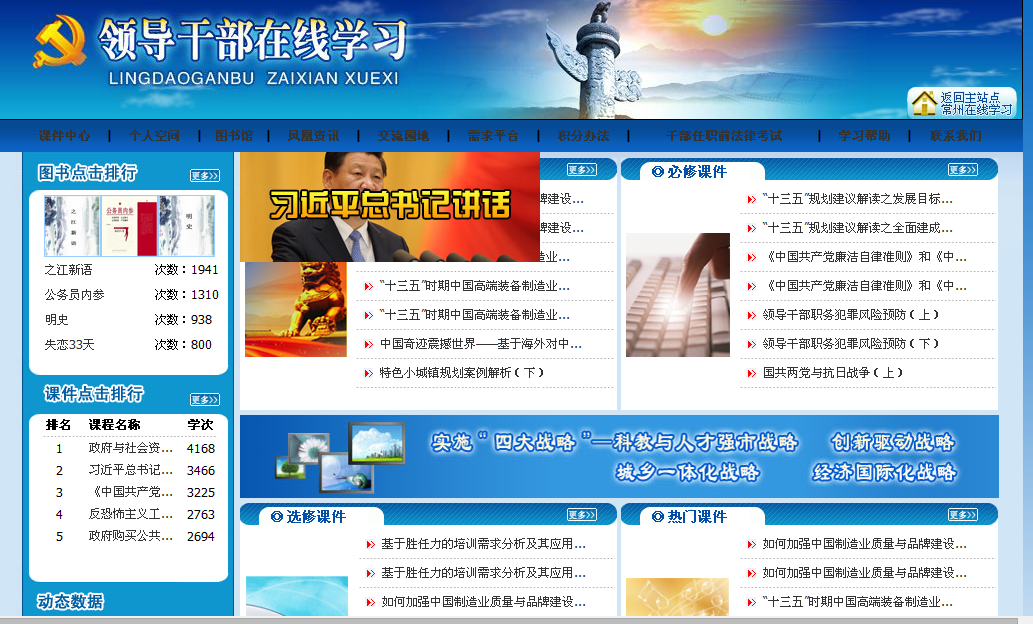Show more in 课件点击排行 via 更多
The height and width of the screenshot is (624, 1033).
(x=204, y=400)
